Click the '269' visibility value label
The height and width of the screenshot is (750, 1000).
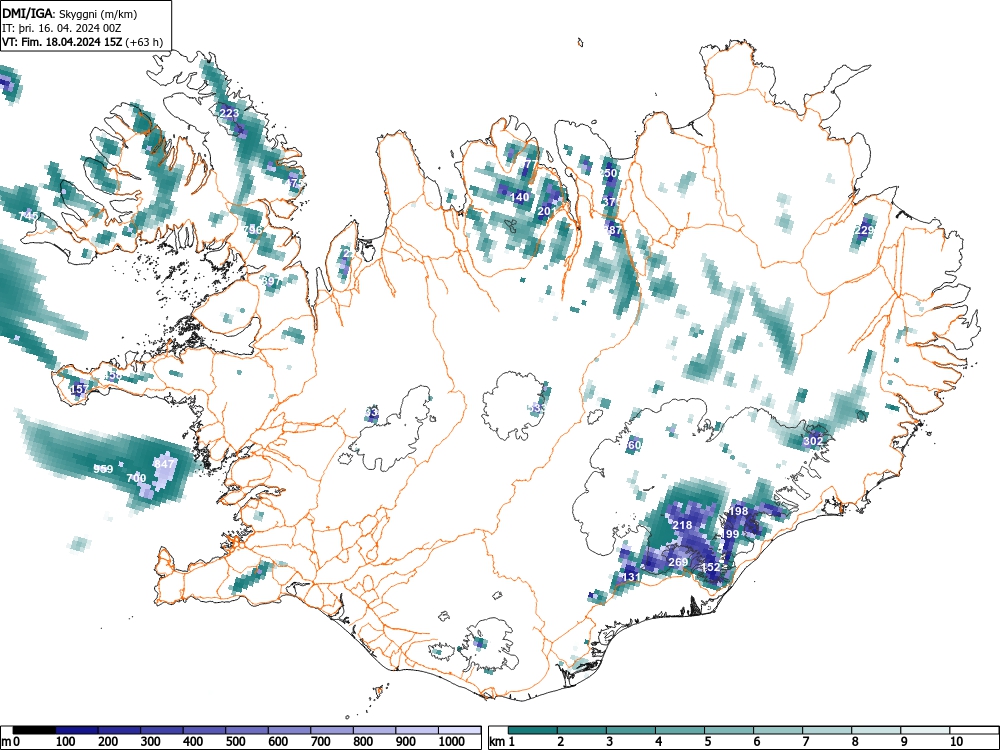click(x=678, y=562)
